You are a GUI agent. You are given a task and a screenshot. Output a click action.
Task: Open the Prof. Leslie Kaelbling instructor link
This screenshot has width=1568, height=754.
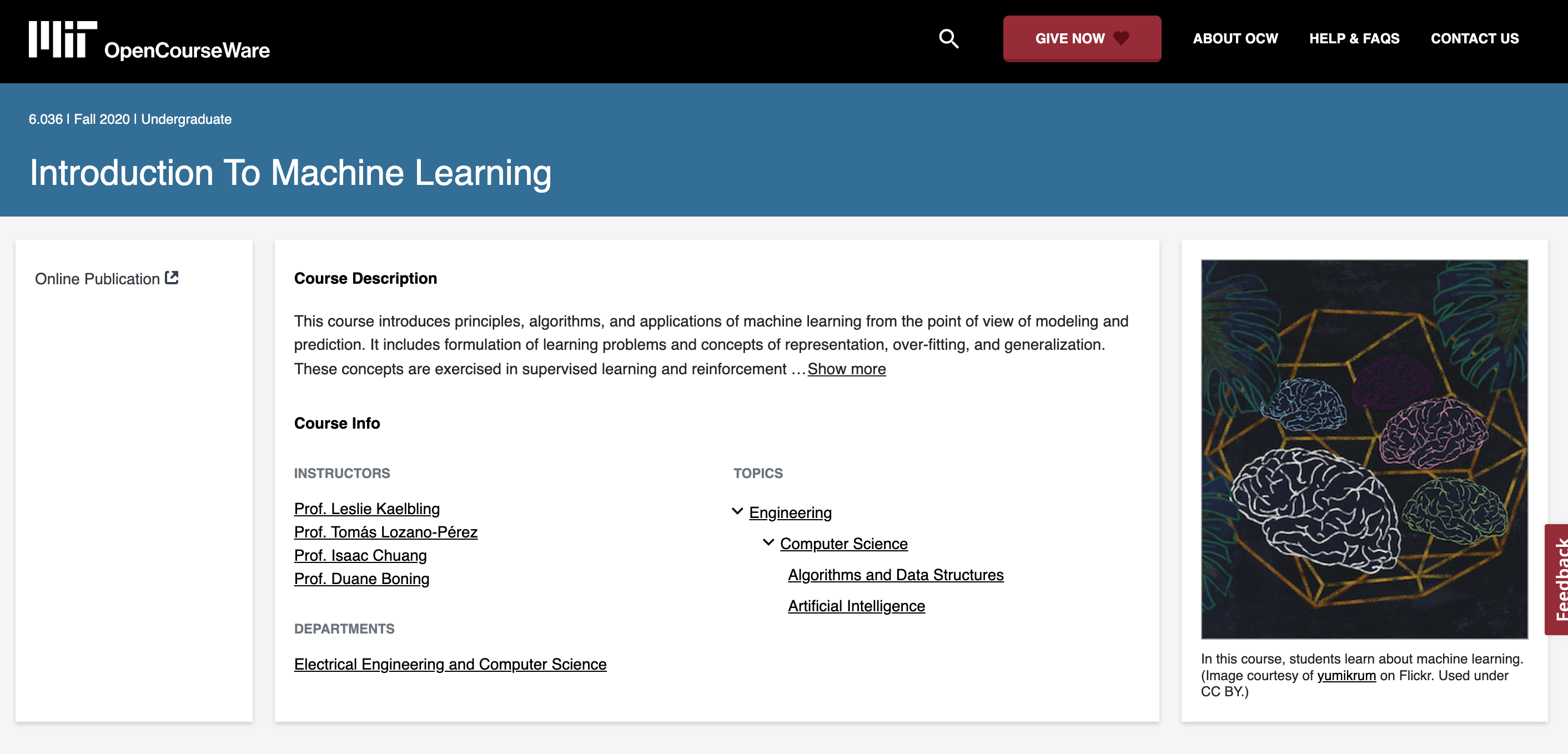pyautogui.click(x=366, y=509)
